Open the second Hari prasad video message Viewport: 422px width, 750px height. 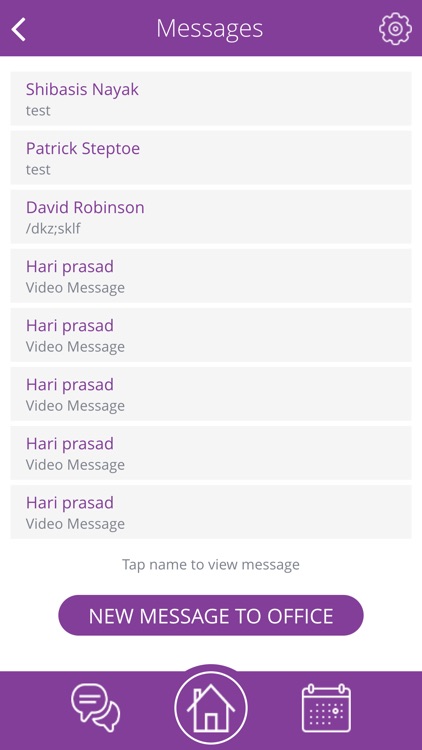pos(211,335)
